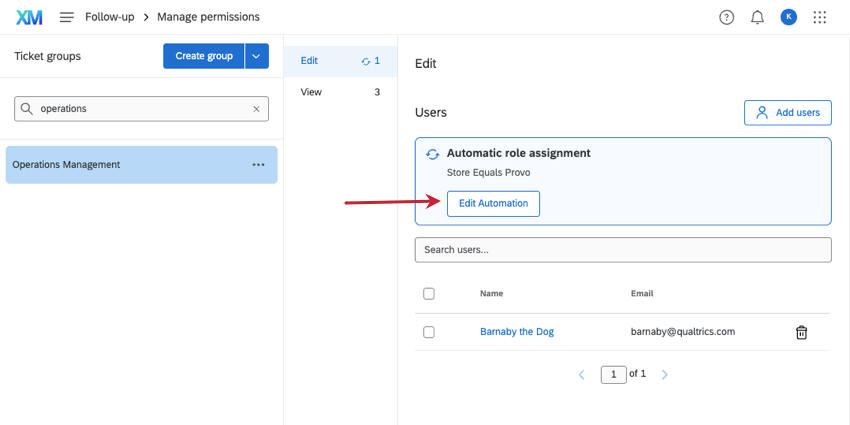Screen dimensions: 850x425
Task: Delete Barnaby the Dog with trash icon
Action: coord(801,332)
